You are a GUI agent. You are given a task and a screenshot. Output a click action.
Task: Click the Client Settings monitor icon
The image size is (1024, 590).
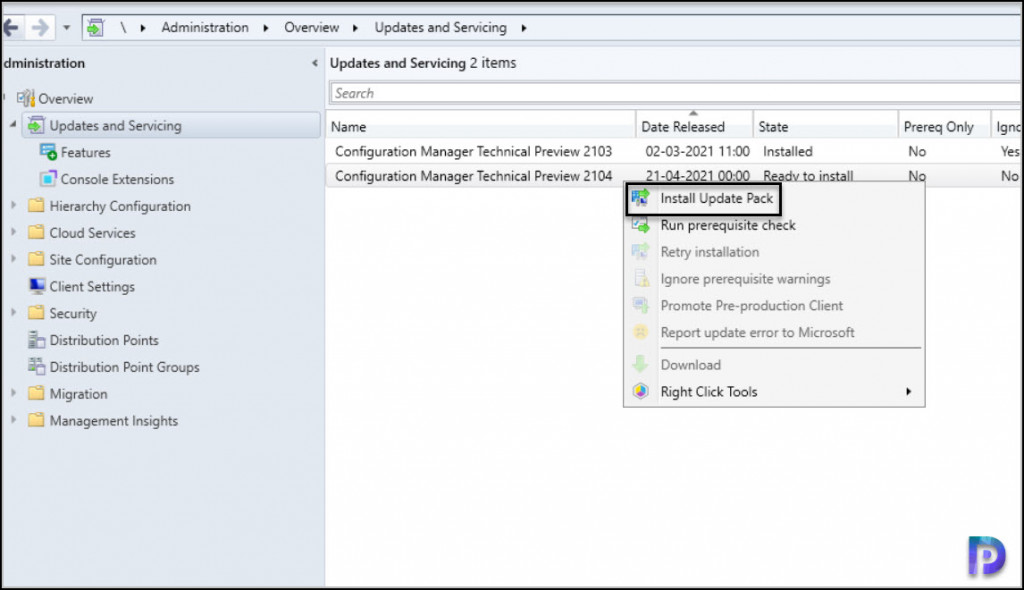37,286
